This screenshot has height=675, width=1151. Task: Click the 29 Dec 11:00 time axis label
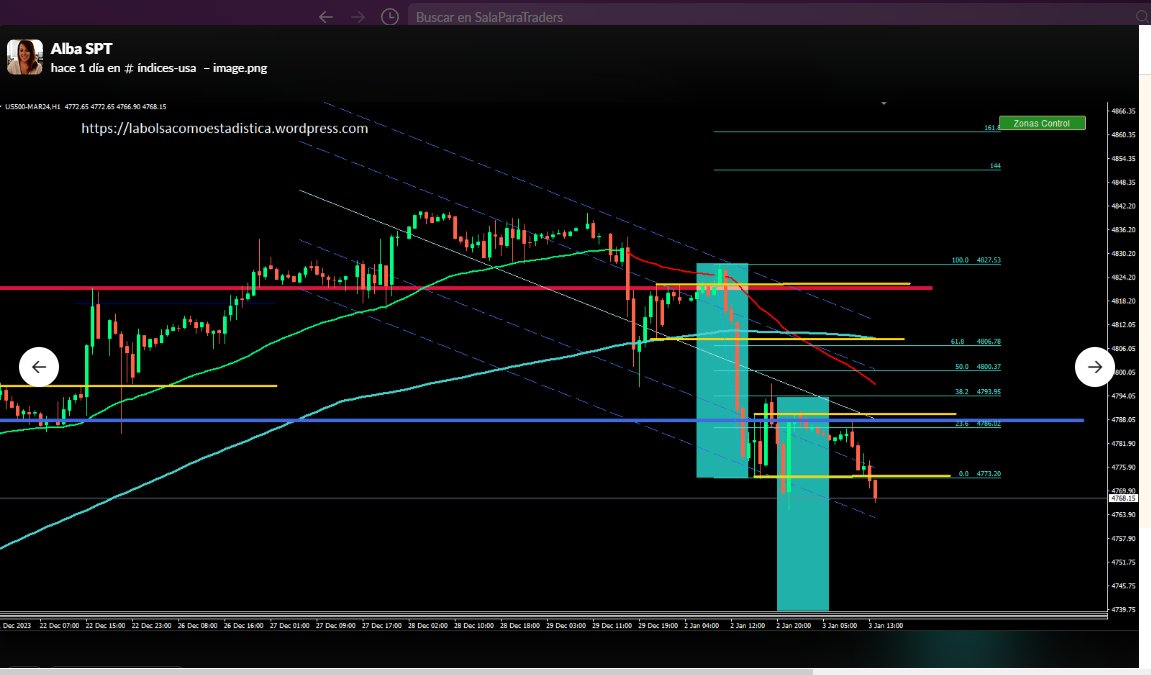(x=612, y=626)
